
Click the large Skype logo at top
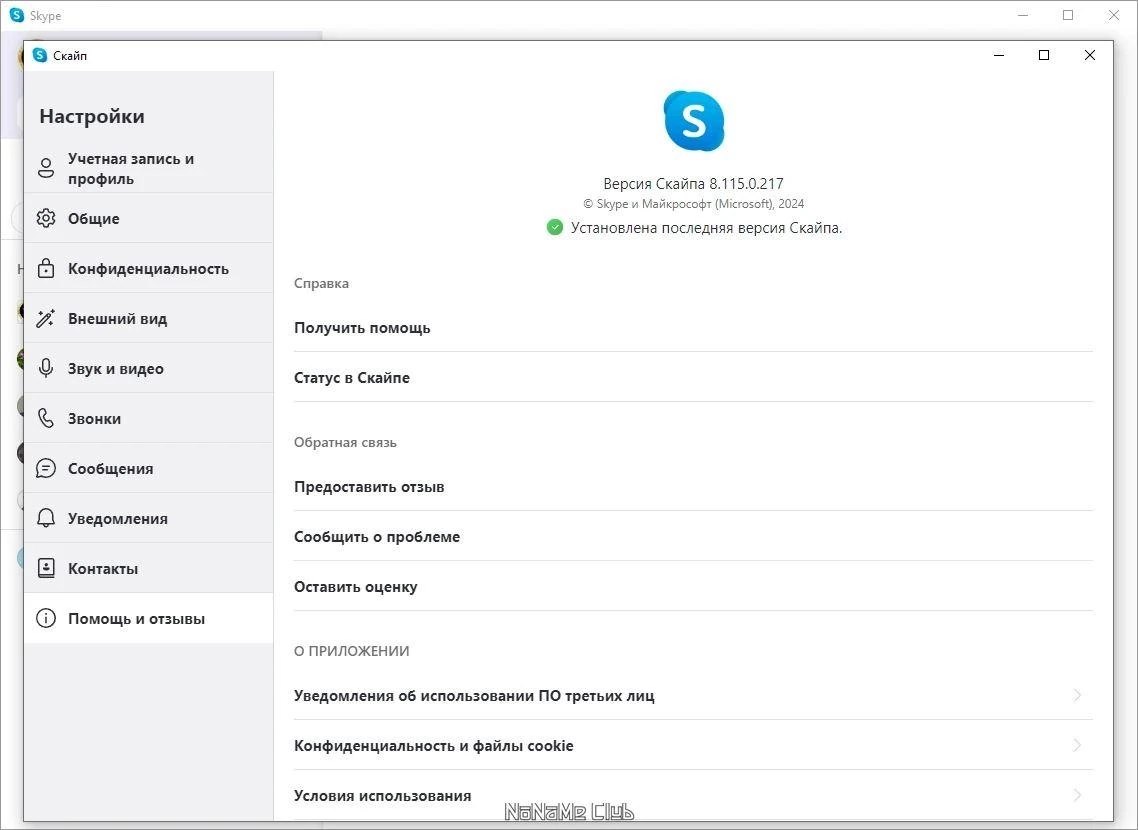click(x=694, y=121)
